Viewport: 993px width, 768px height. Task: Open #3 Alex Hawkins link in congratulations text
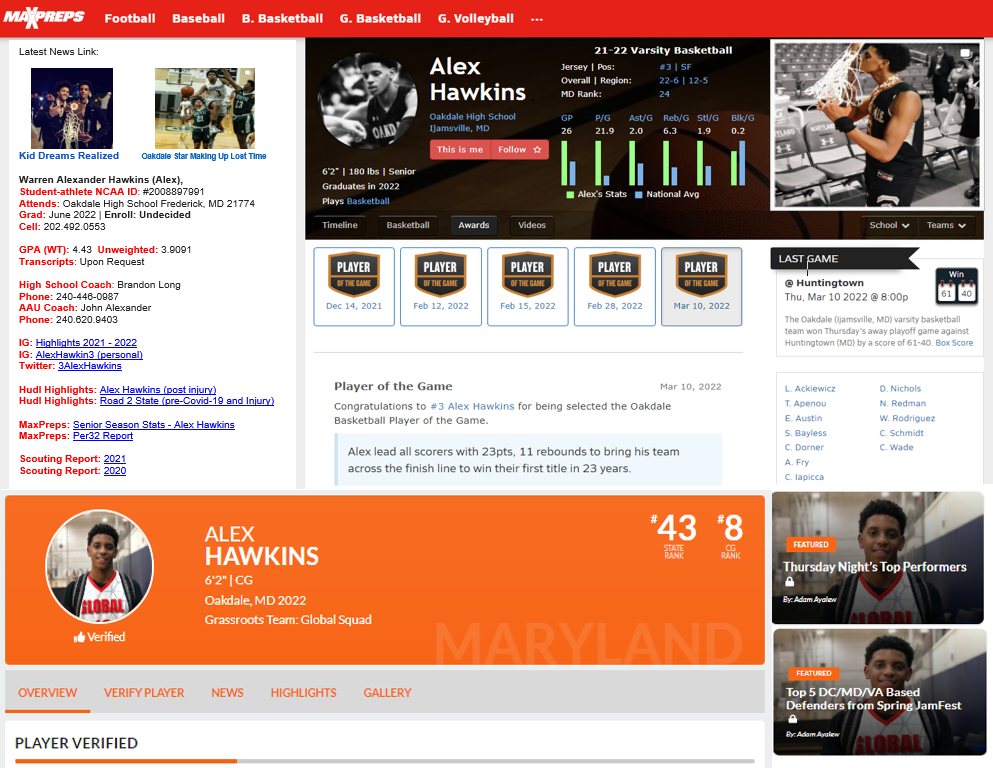pos(472,406)
